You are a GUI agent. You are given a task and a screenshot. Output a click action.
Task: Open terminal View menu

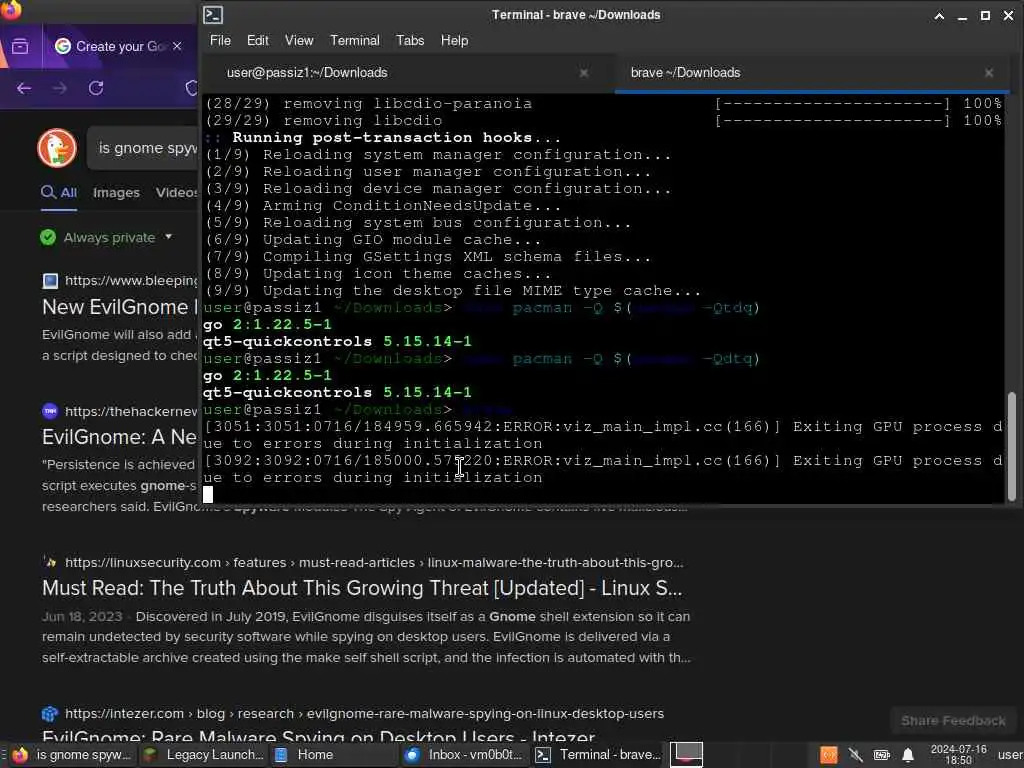[x=299, y=40]
